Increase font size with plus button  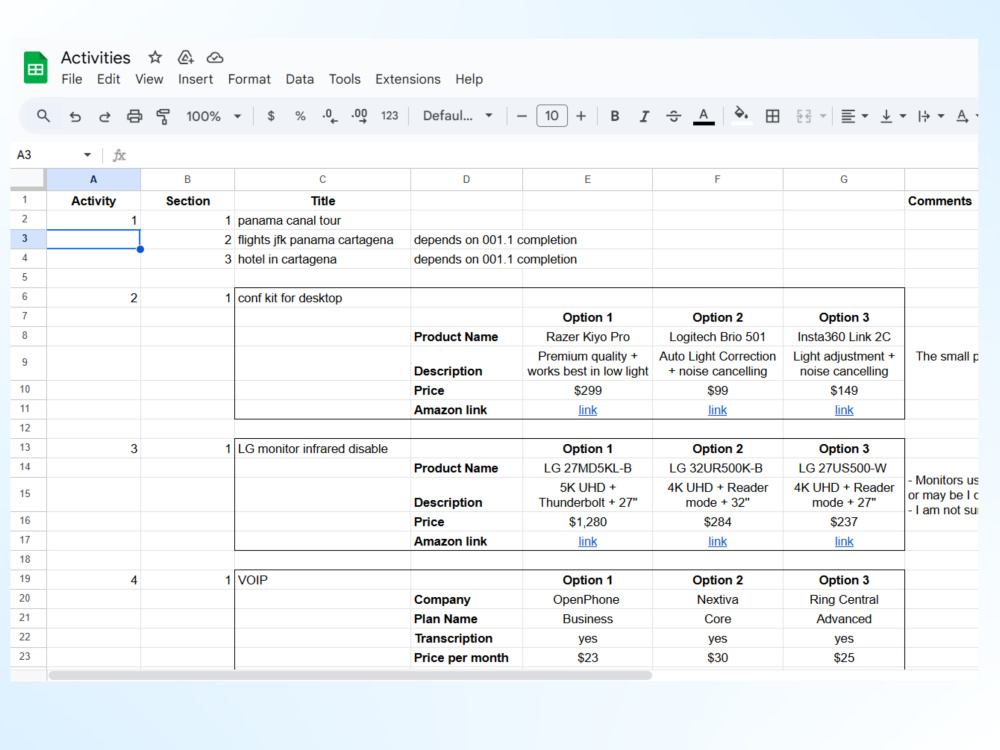coord(581,116)
